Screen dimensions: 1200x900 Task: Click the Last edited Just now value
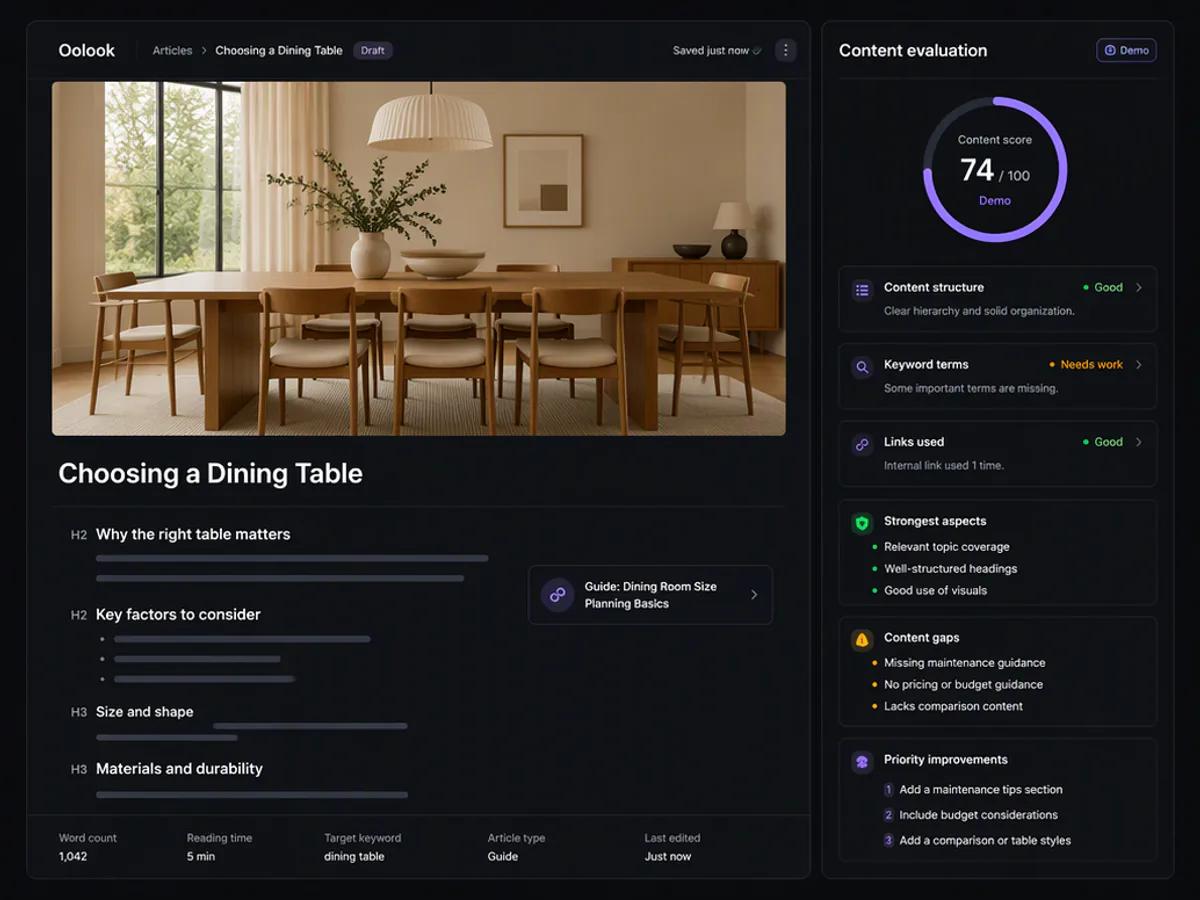click(668, 857)
